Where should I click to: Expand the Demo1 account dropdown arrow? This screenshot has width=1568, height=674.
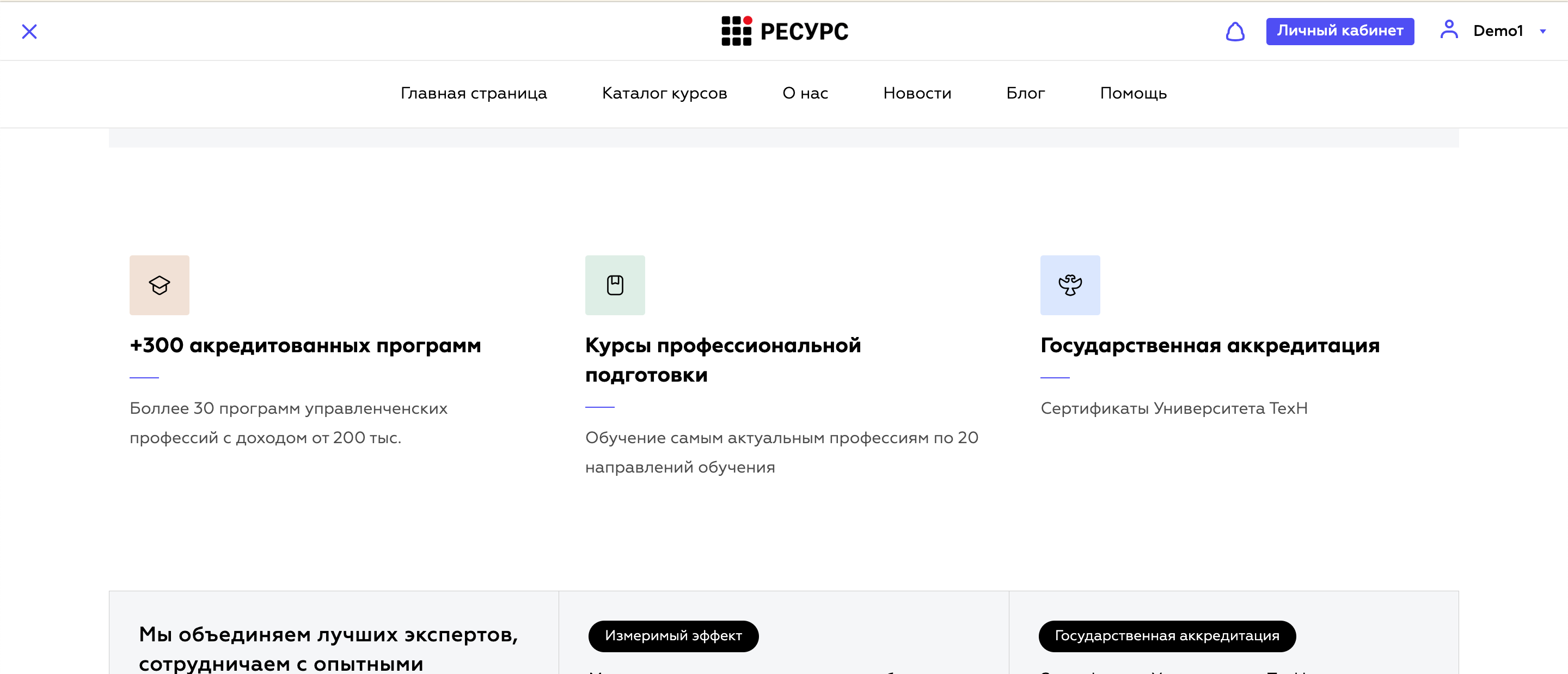pyautogui.click(x=1542, y=32)
